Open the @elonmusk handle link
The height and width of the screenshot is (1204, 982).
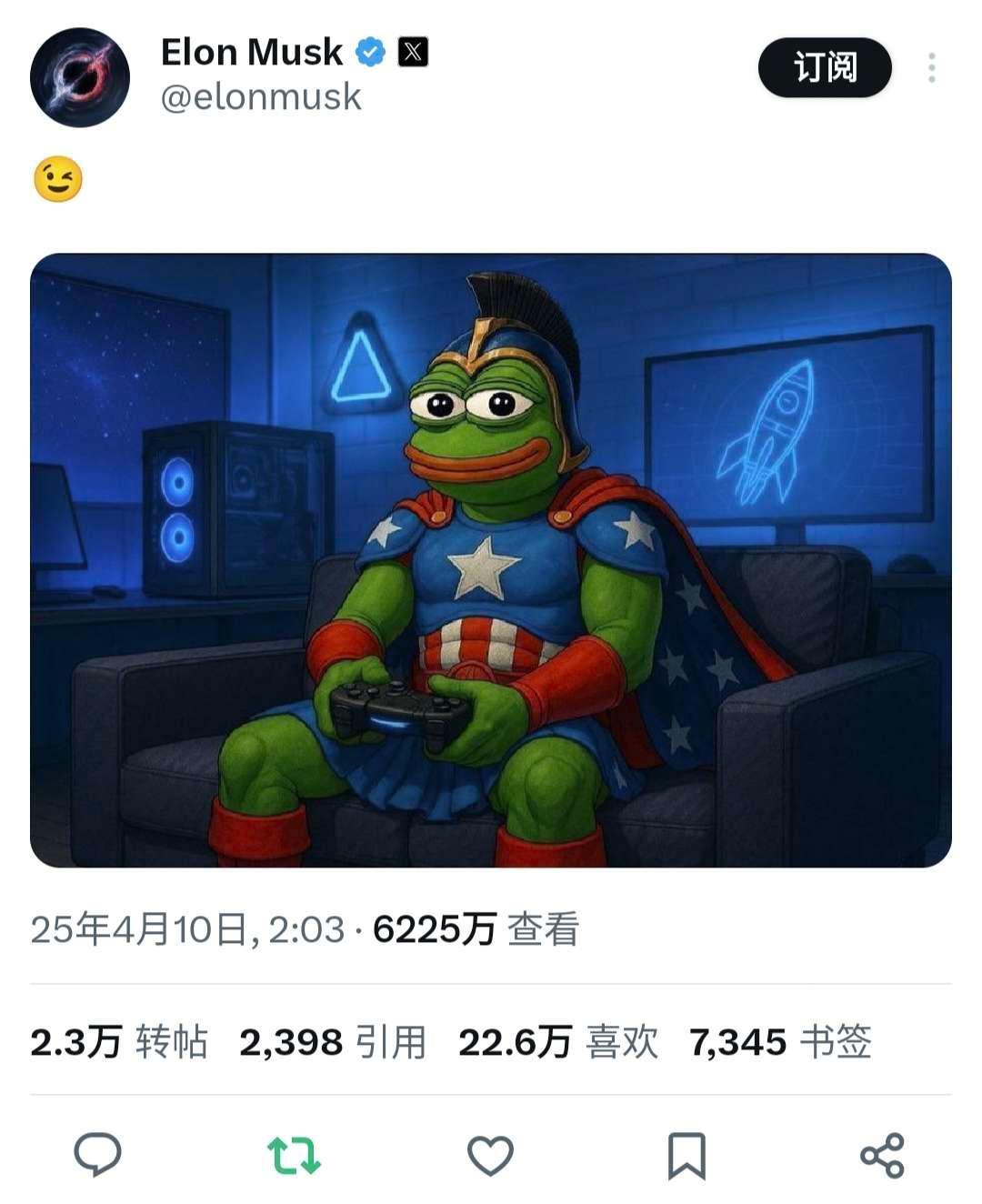[261, 97]
